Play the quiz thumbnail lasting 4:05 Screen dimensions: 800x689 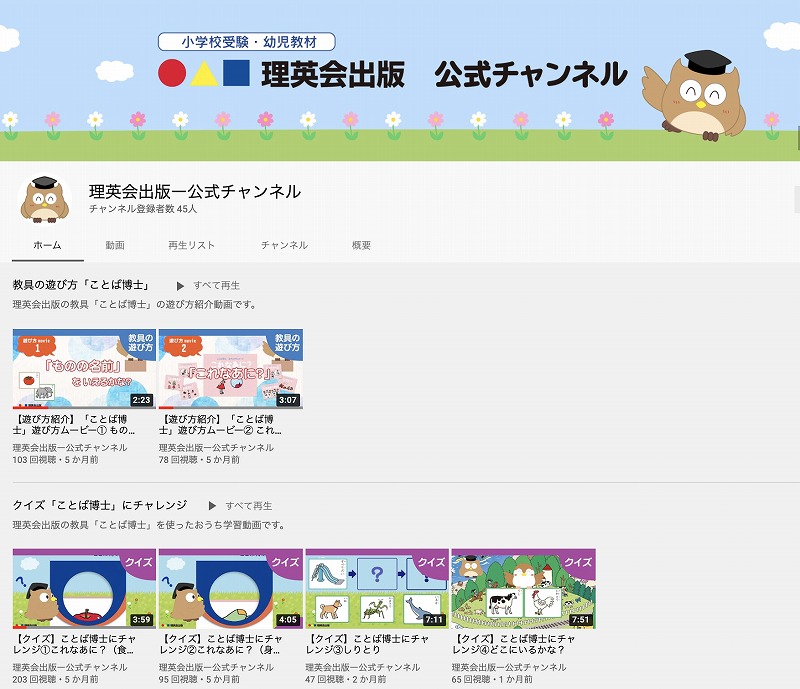pyautogui.click(x=231, y=588)
